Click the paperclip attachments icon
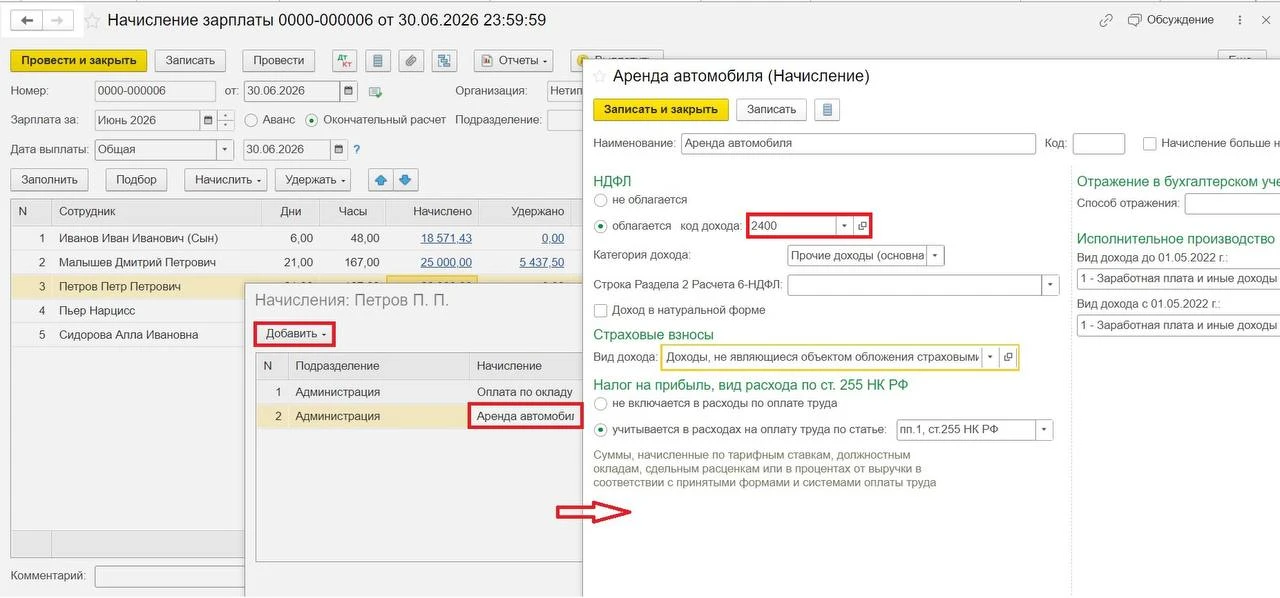The width and height of the screenshot is (1280, 598). 410,61
